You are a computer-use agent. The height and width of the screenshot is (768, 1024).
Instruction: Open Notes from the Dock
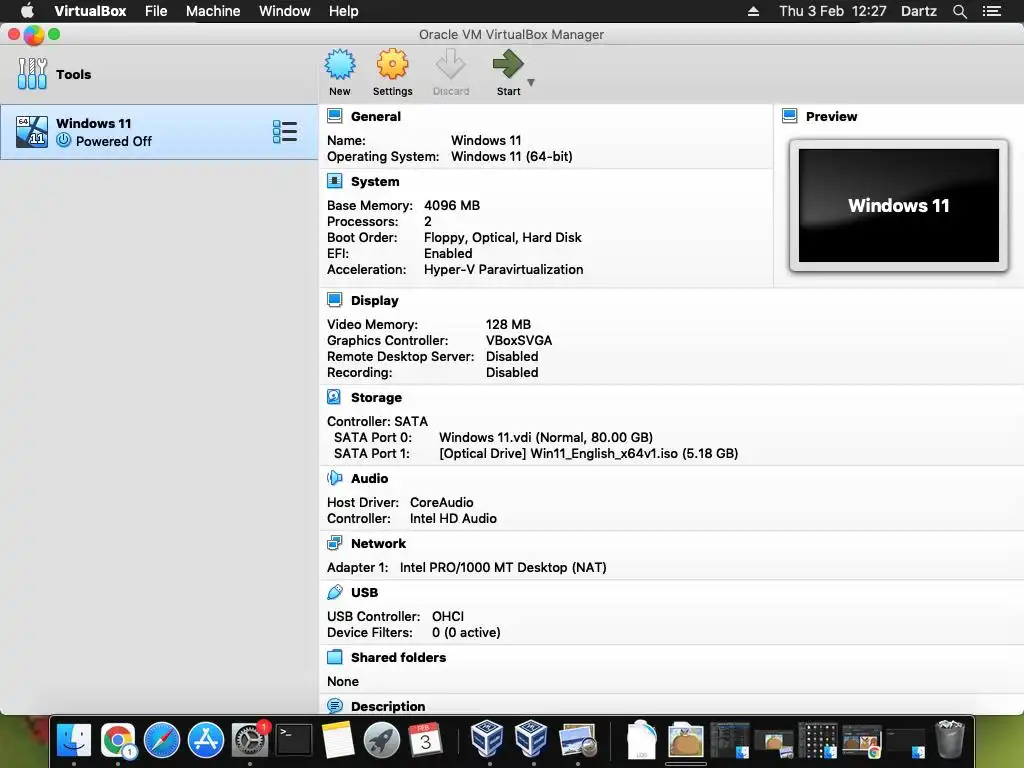tap(338, 740)
